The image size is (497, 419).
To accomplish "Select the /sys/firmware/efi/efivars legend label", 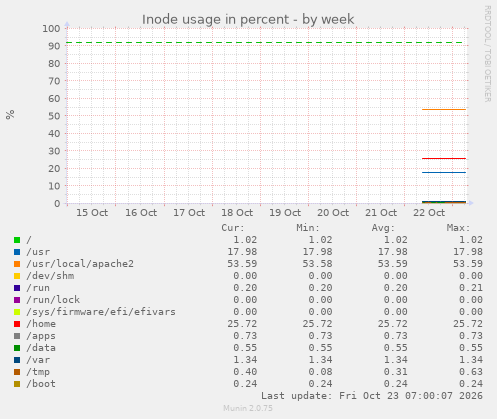I will coord(101,312).
